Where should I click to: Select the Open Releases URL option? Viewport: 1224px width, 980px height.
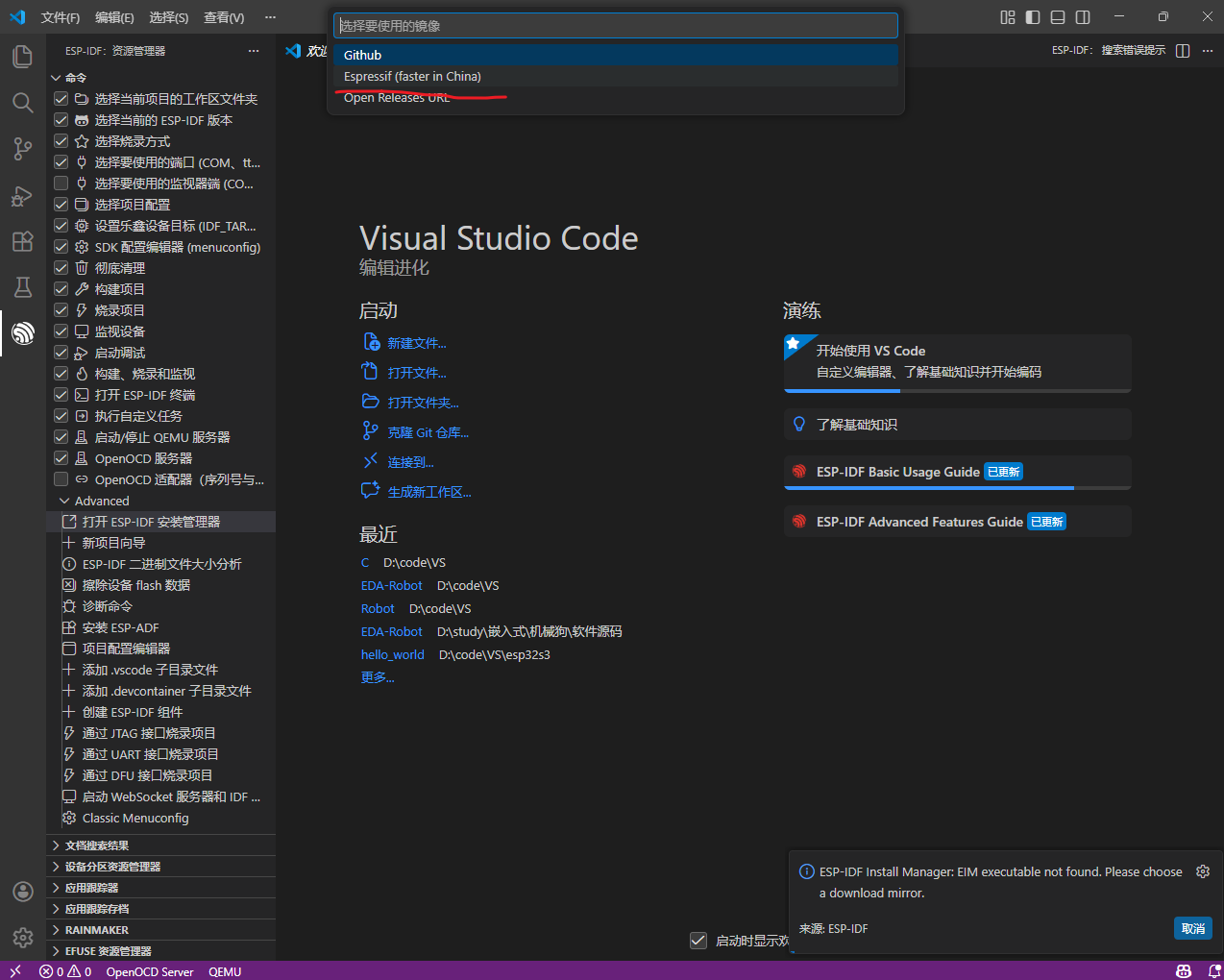click(615, 97)
